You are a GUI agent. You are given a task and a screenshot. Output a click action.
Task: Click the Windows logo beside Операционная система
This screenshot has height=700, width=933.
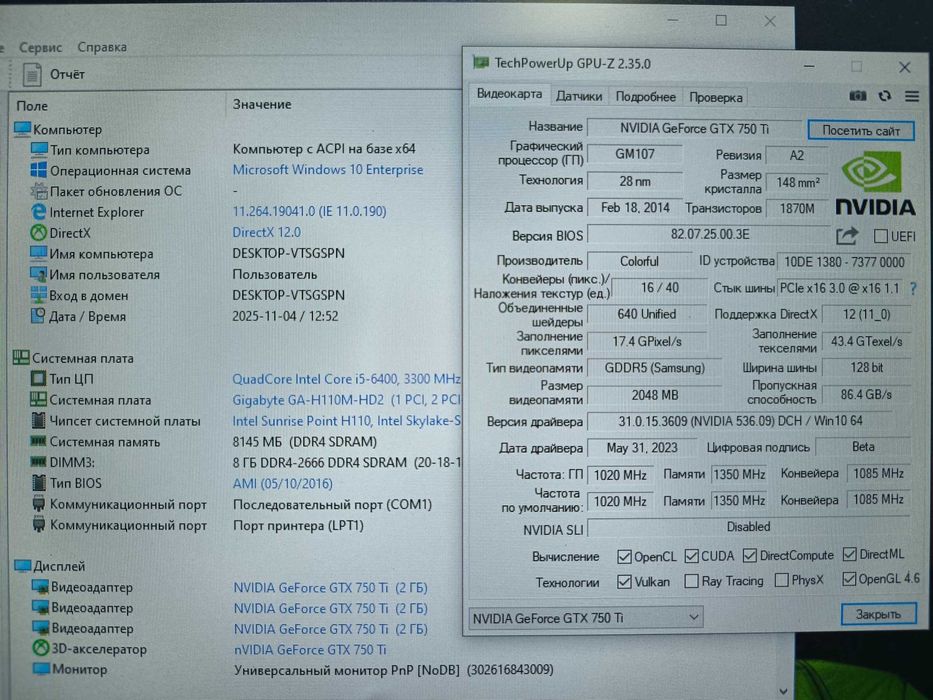39,170
